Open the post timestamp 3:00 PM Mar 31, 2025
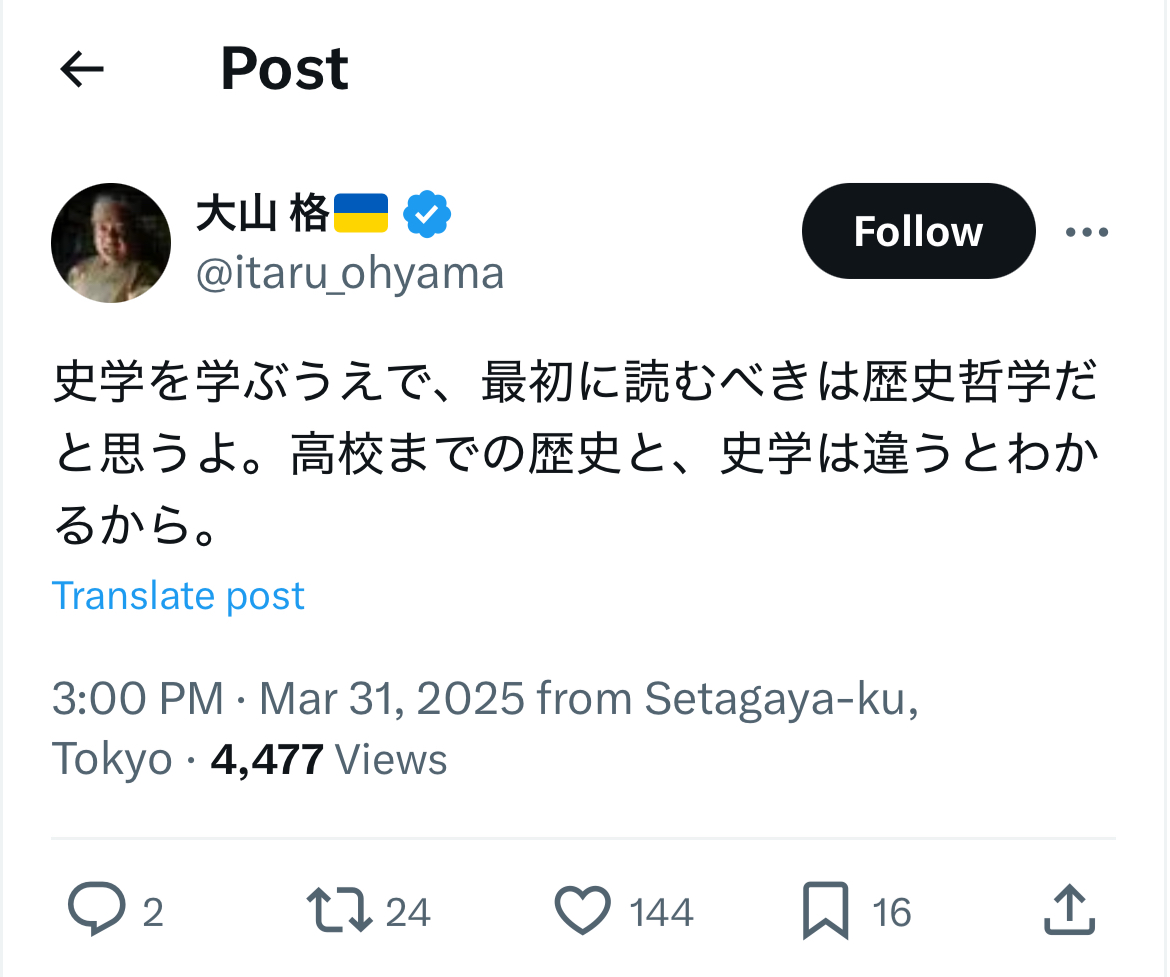1170x977 pixels. [x=288, y=699]
